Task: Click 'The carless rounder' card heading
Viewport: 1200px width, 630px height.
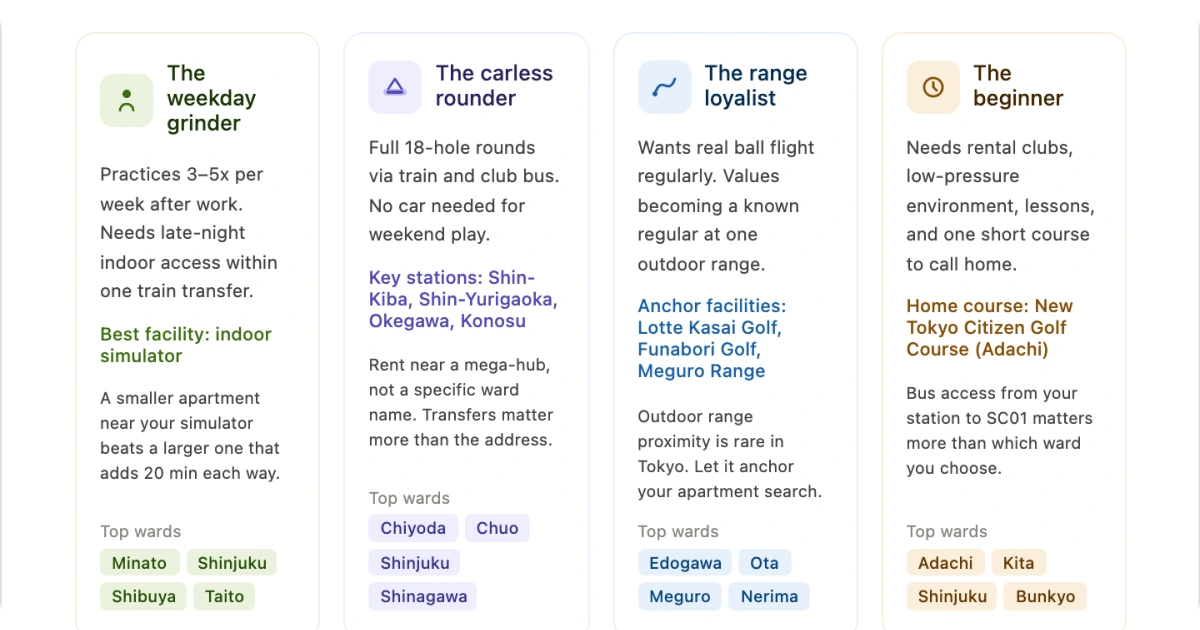Action: (x=494, y=86)
